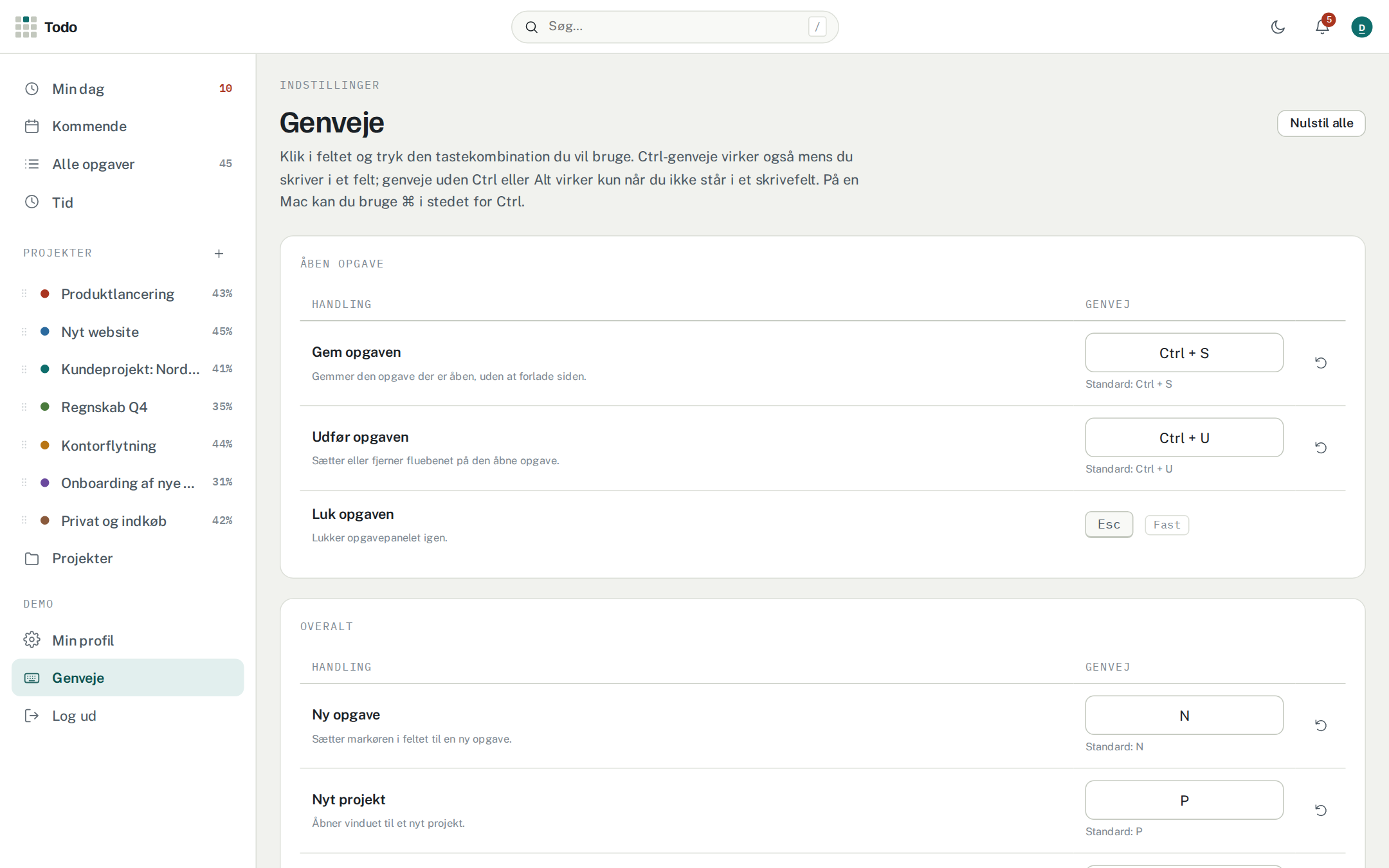Open Onboarding af nye... project
Screen dimensions: 1389x868
(x=127, y=483)
